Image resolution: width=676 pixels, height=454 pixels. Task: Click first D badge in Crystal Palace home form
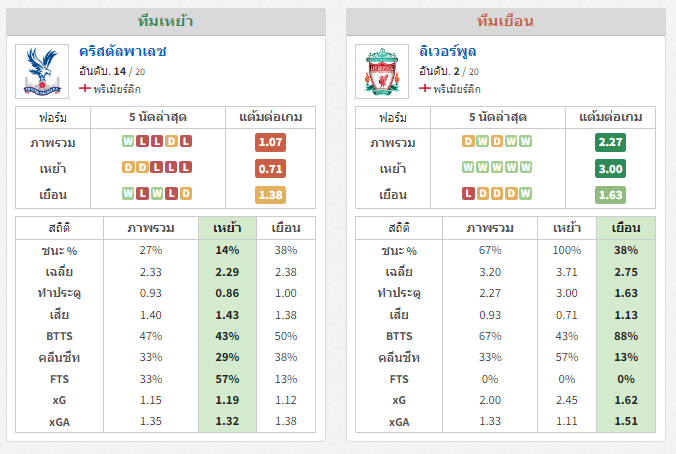click(x=128, y=167)
